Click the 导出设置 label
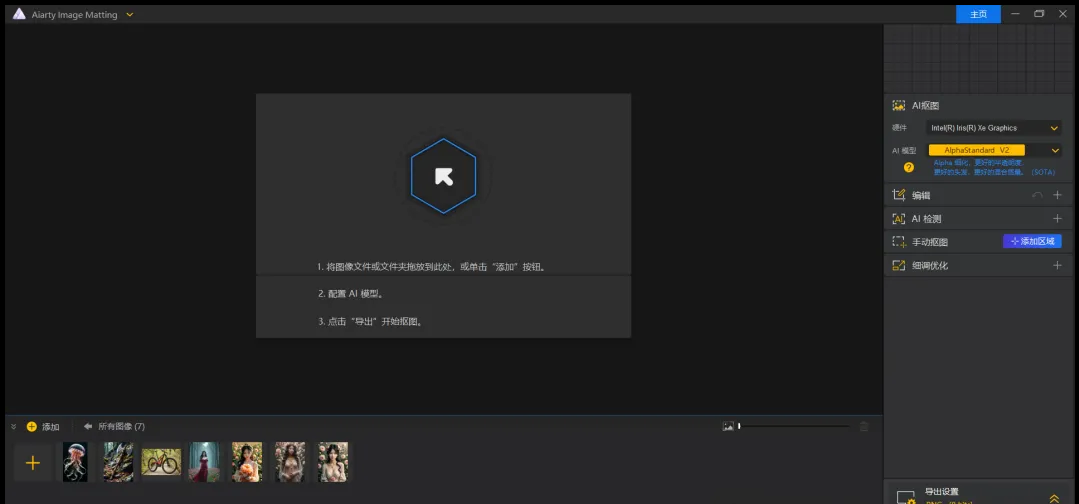Viewport: 1079px width, 504px height. 941,492
